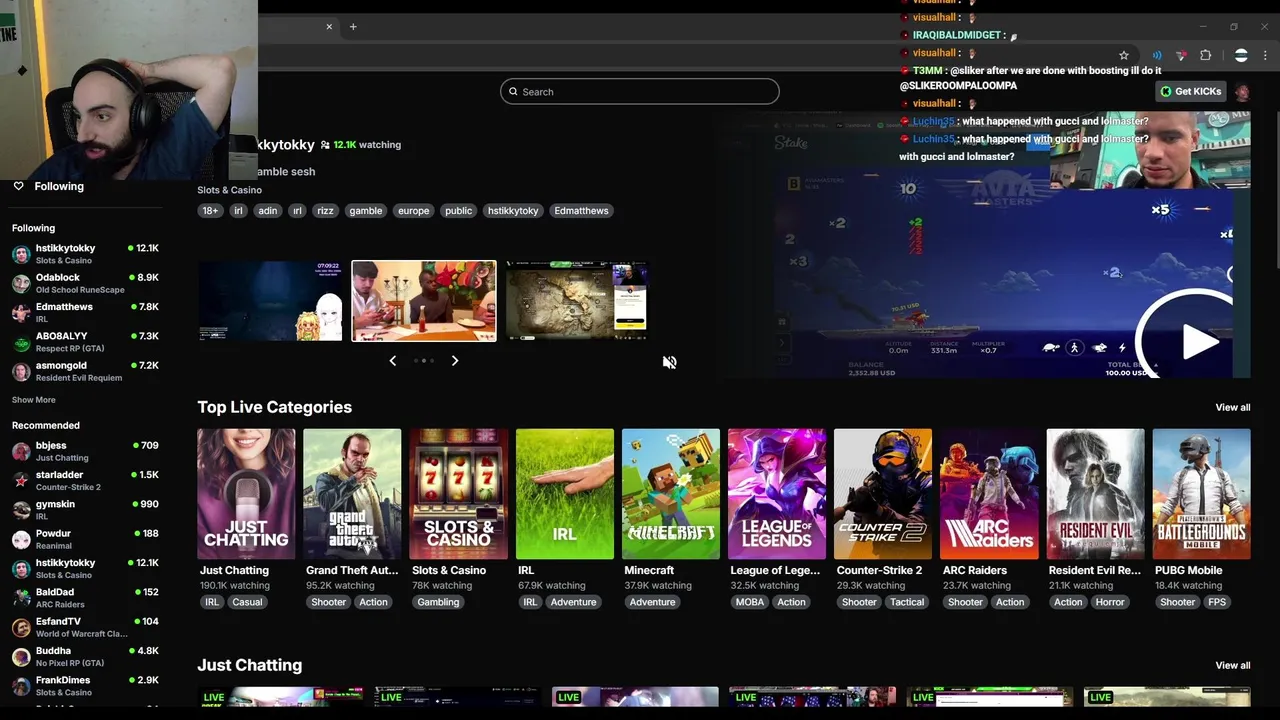This screenshot has height=720, width=1280.
Task: Click the adin stream tag
Action: pos(267,211)
